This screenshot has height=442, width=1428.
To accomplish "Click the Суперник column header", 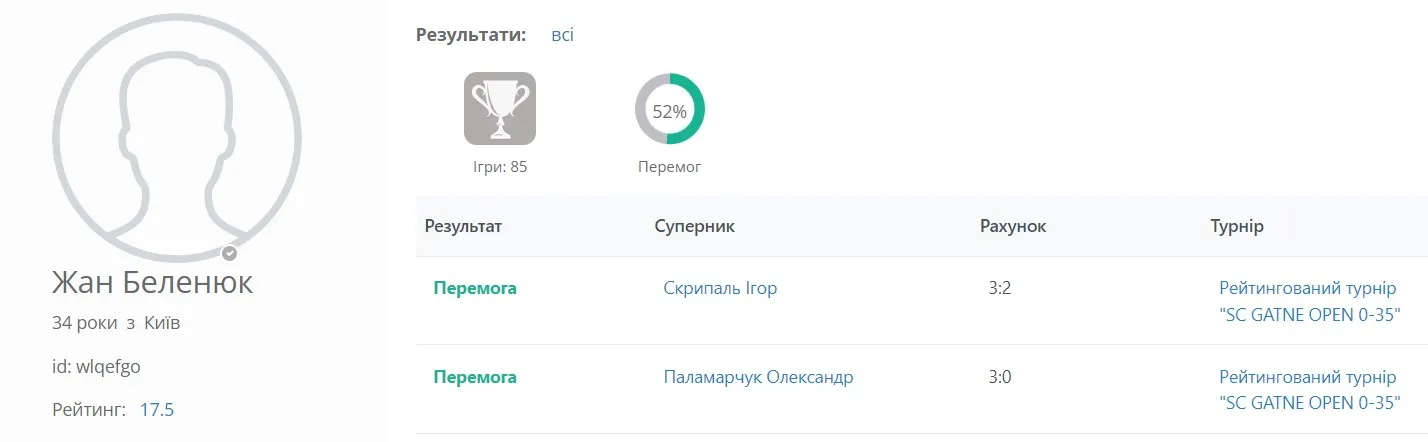I will (x=694, y=226).
